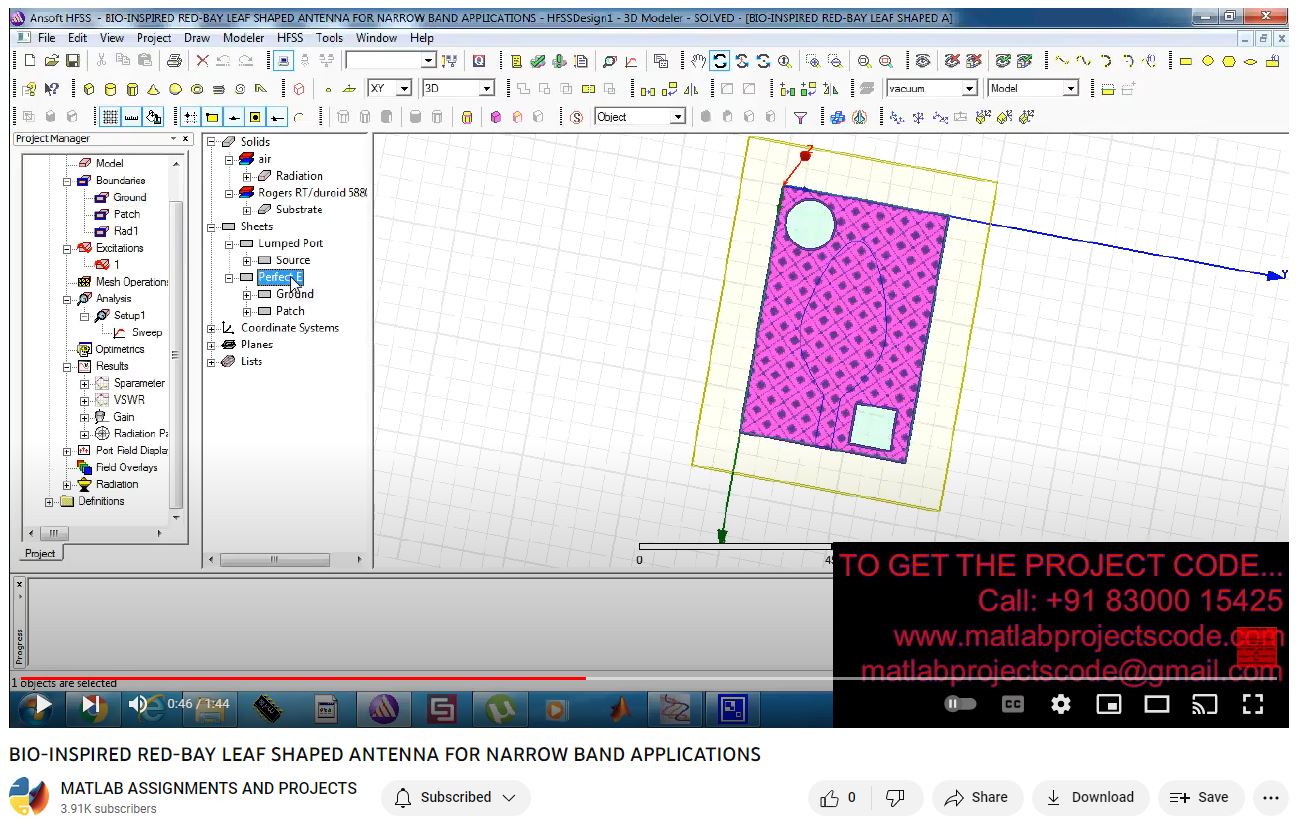The height and width of the screenshot is (828, 1301).
Task: Select Patch under Boundaries in Project Manager
Action: pos(126,214)
